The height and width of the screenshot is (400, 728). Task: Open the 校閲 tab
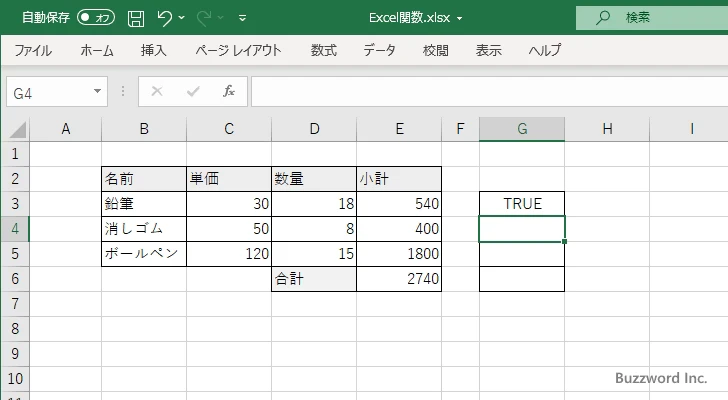(436, 50)
